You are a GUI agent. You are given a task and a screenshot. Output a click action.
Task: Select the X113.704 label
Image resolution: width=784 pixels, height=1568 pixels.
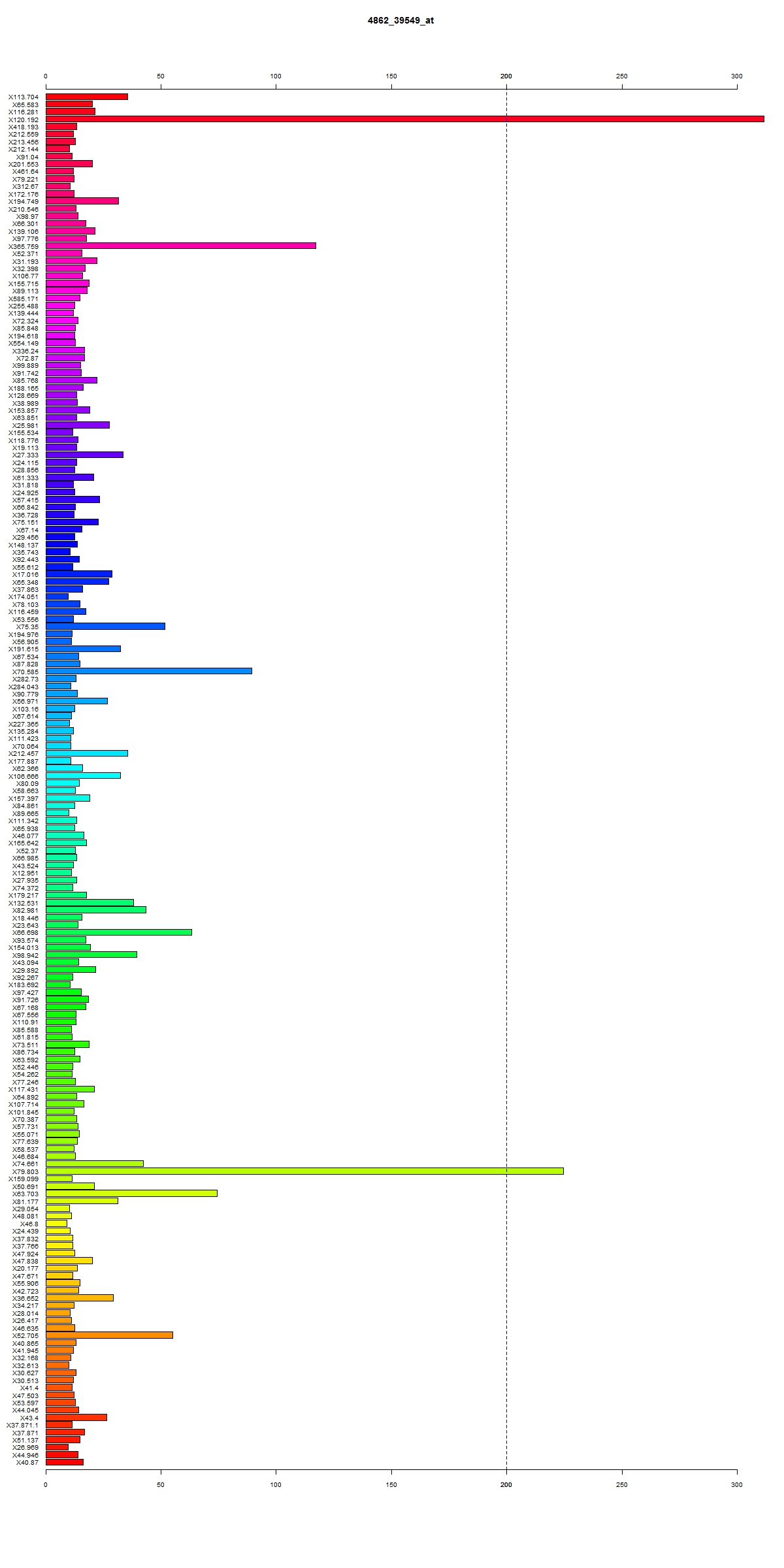[24, 97]
